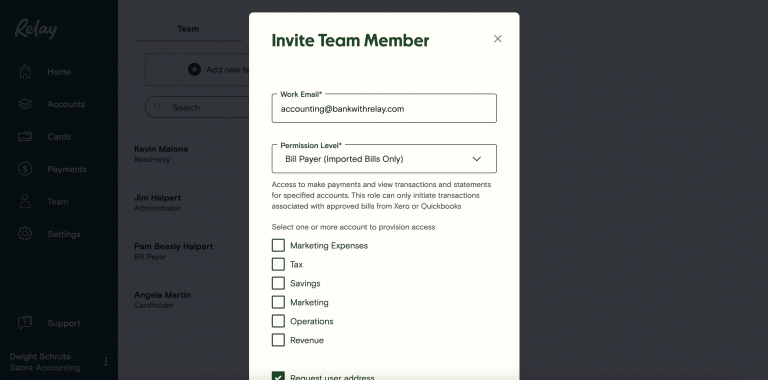
Task: Open the Home sidebar icon
Action: [25, 71]
